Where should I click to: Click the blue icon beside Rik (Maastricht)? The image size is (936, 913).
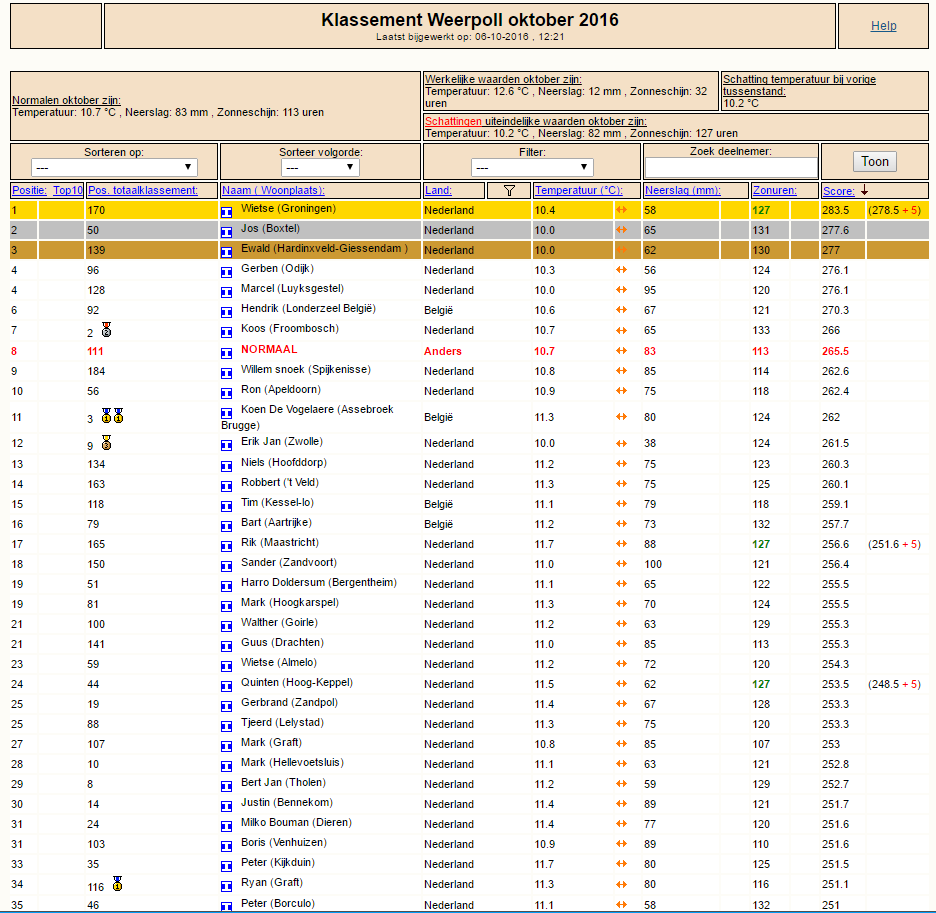point(226,546)
